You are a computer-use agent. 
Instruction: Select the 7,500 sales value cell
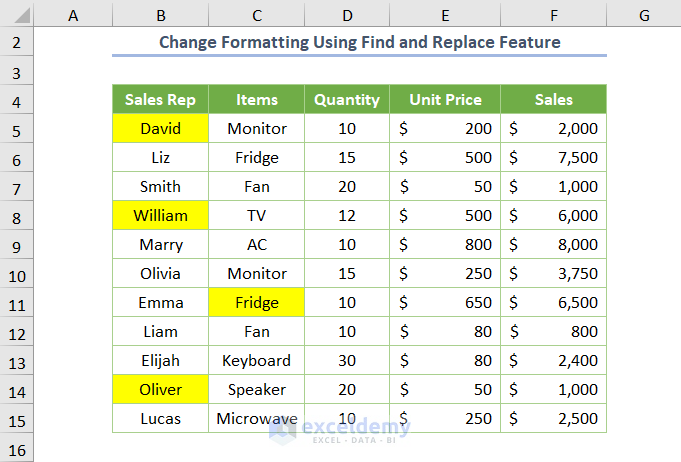click(x=554, y=158)
